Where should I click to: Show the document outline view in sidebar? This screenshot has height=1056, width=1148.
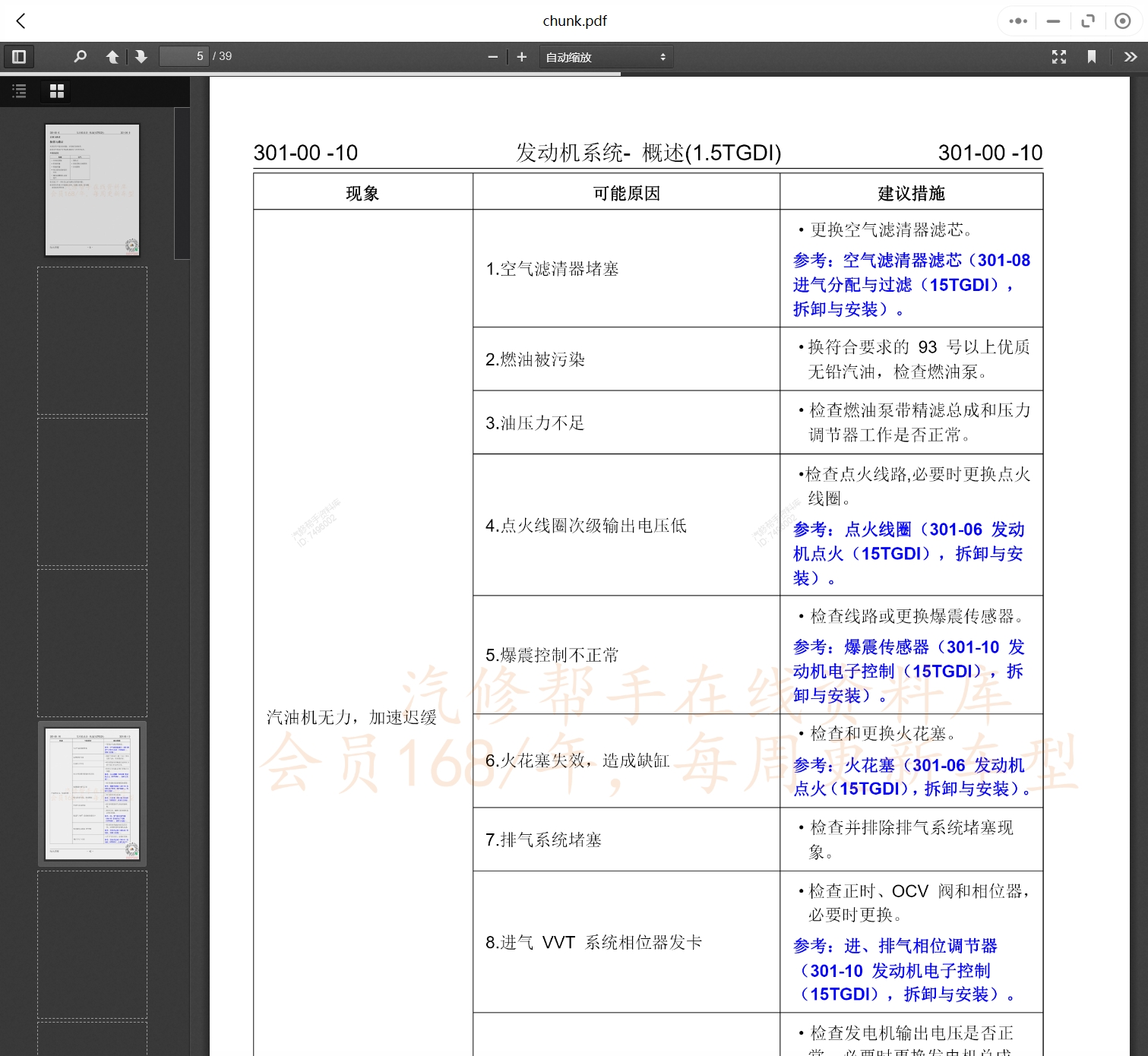point(19,91)
